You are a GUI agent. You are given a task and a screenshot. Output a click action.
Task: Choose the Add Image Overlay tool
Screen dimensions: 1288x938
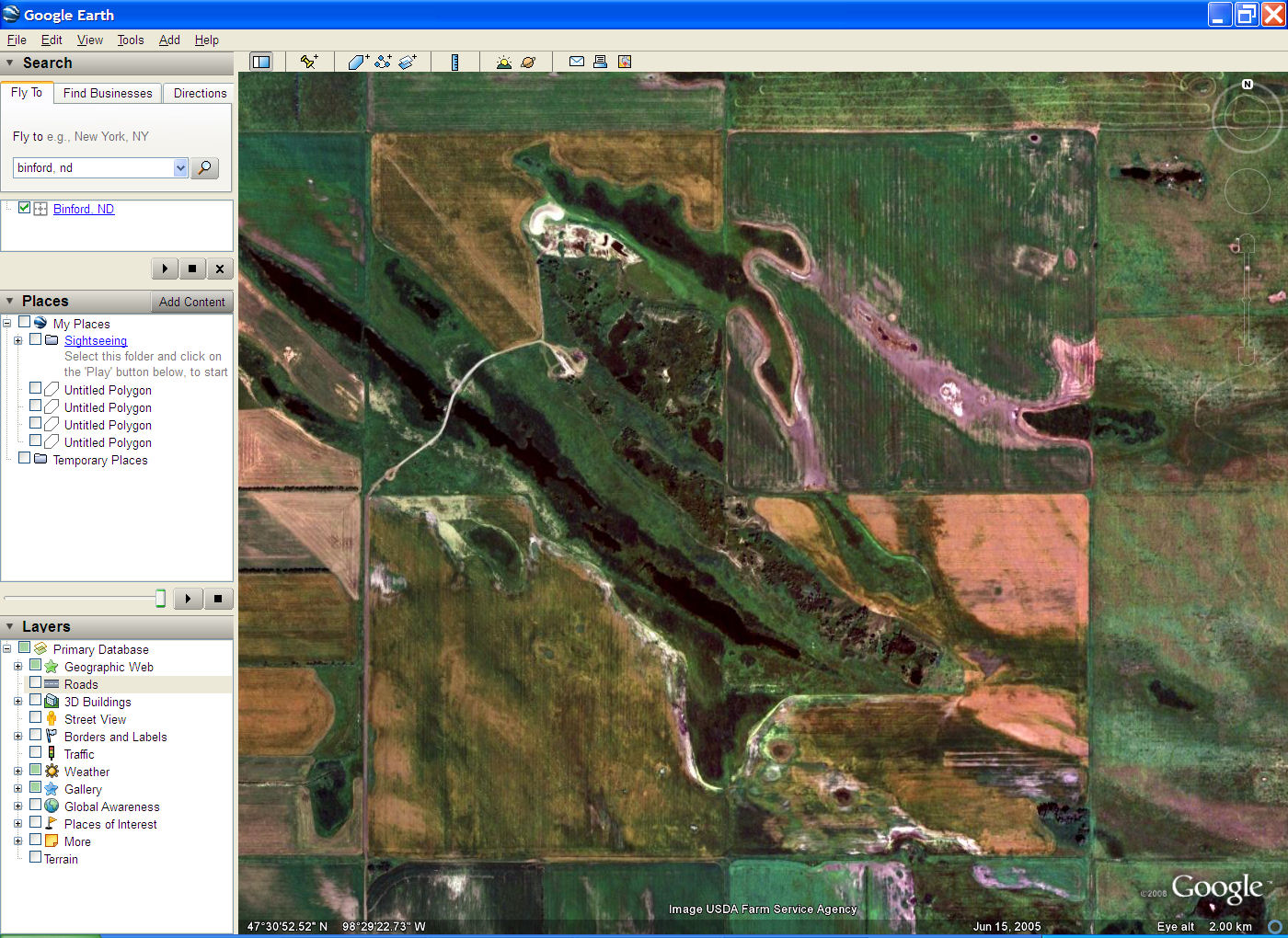point(408,62)
